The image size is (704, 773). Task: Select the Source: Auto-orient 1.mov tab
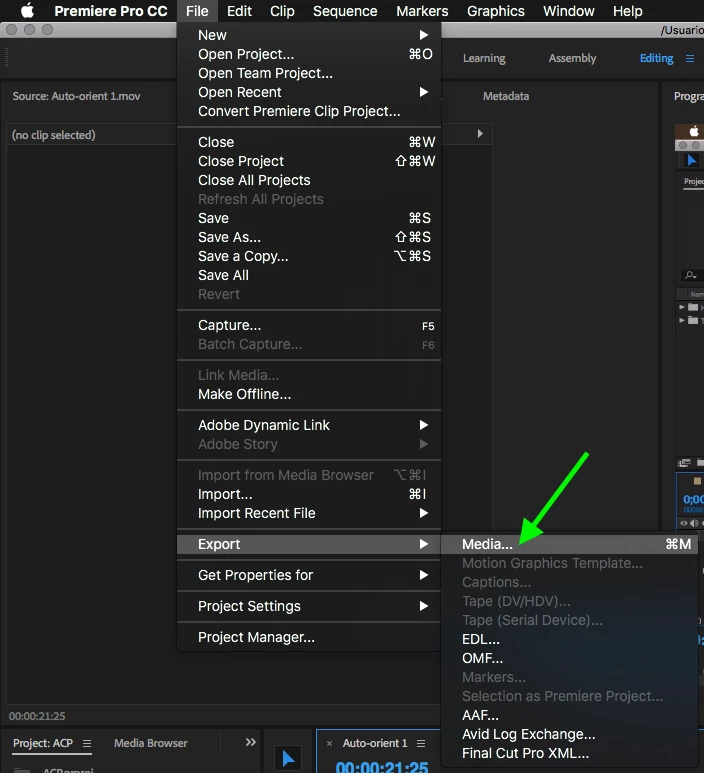(x=76, y=96)
